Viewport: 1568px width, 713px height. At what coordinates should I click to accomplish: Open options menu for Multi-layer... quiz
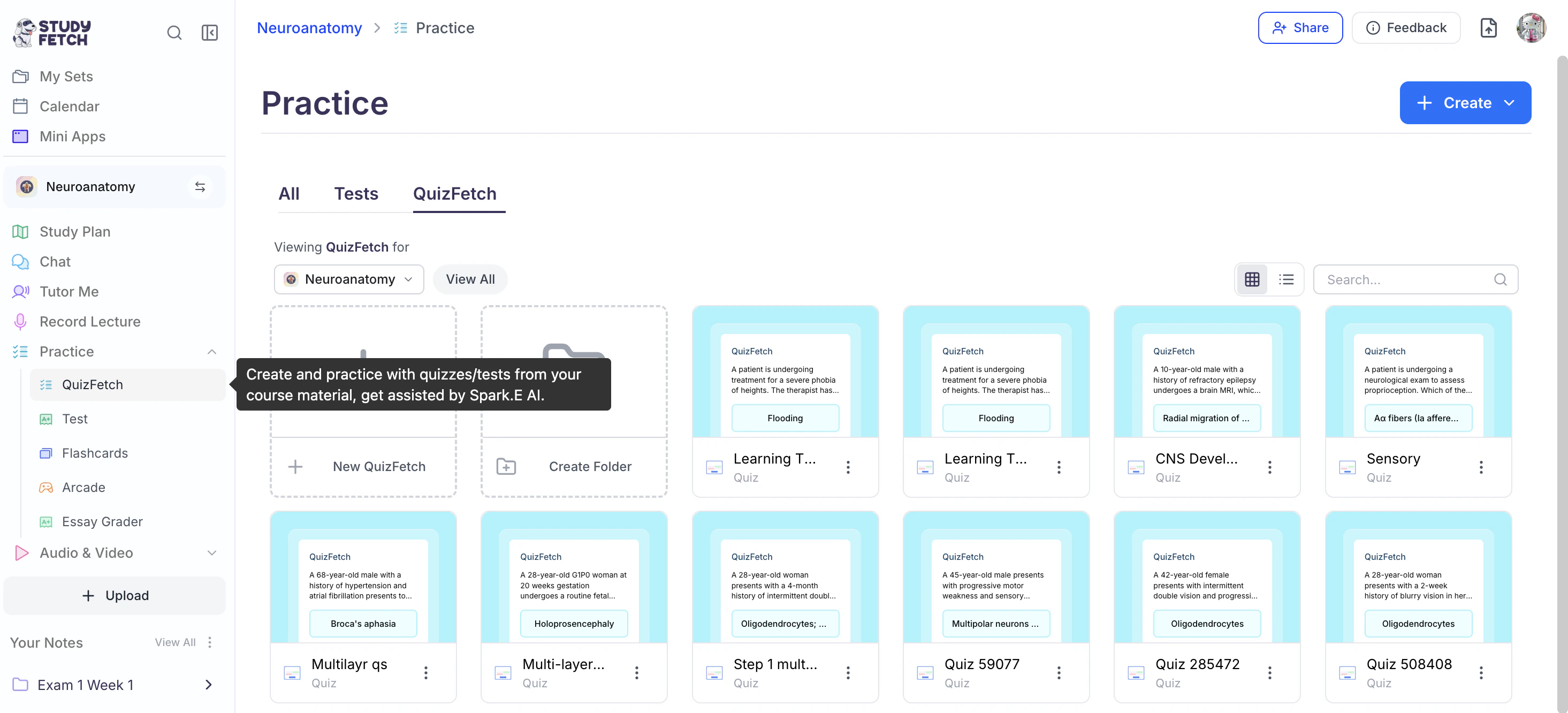[x=637, y=672]
